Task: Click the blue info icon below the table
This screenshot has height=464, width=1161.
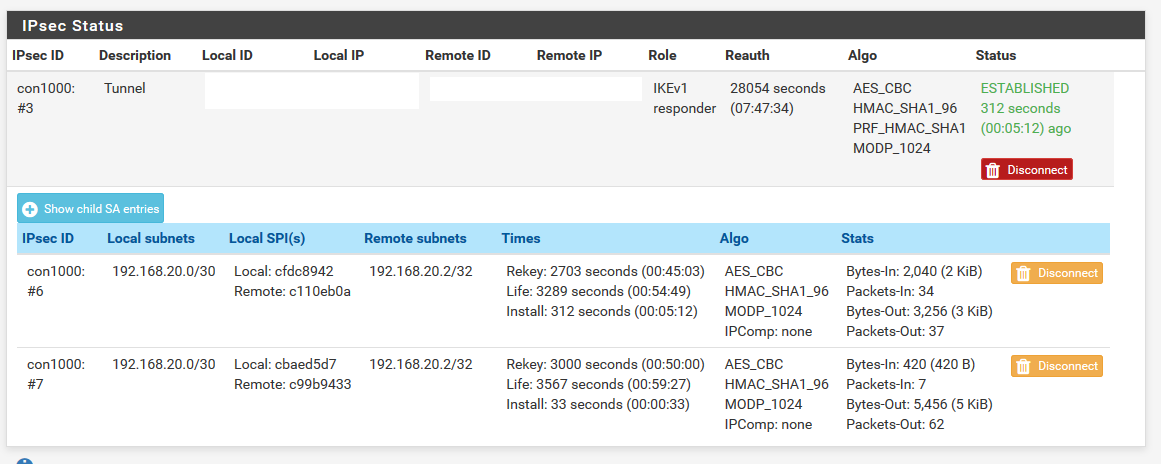Action: coord(24,461)
